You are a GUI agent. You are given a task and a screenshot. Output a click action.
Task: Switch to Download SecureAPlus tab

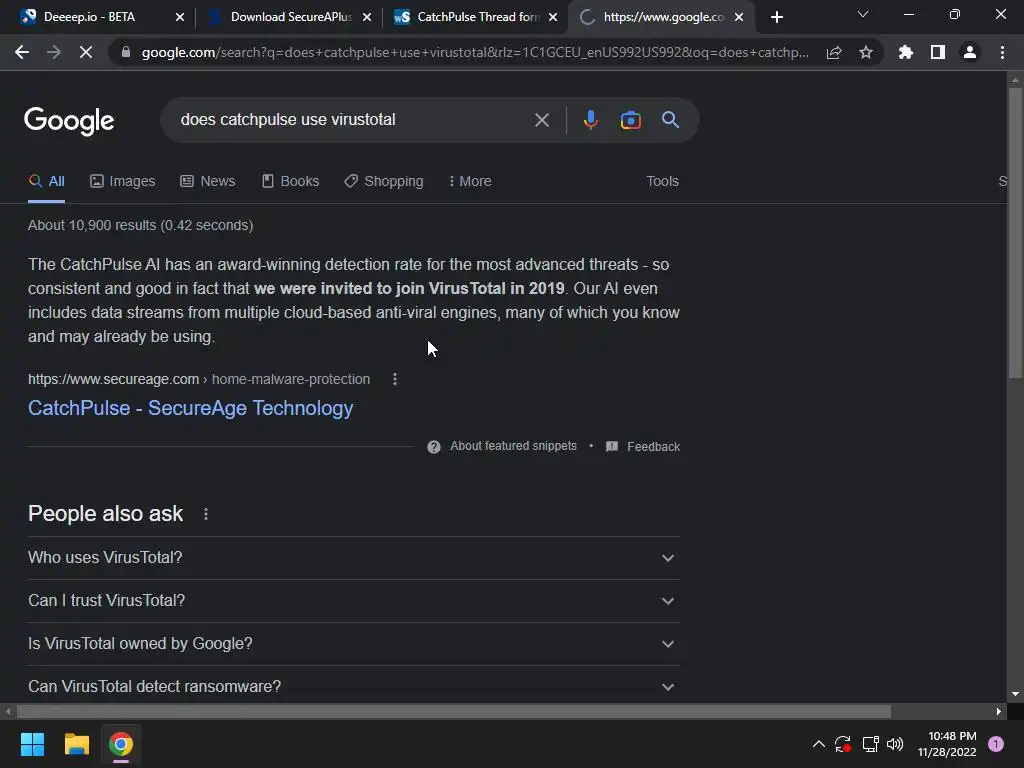click(x=291, y=17)
